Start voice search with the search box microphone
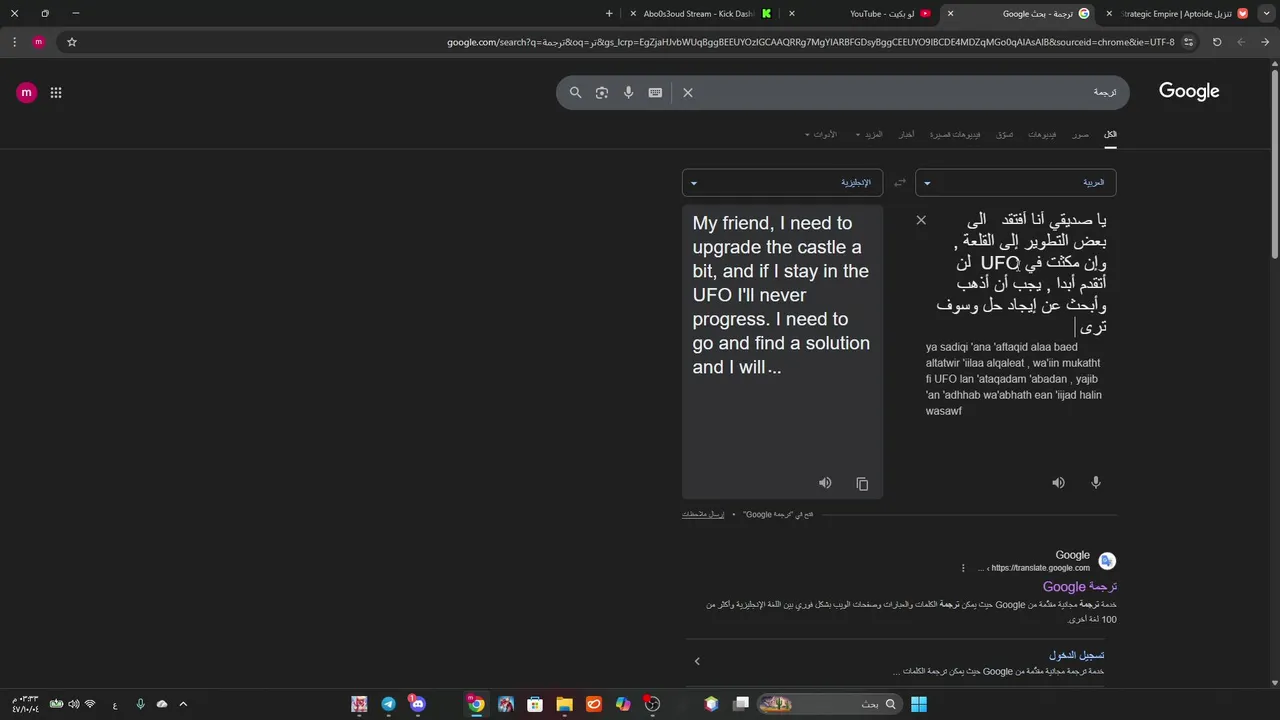 coord(628,92)
